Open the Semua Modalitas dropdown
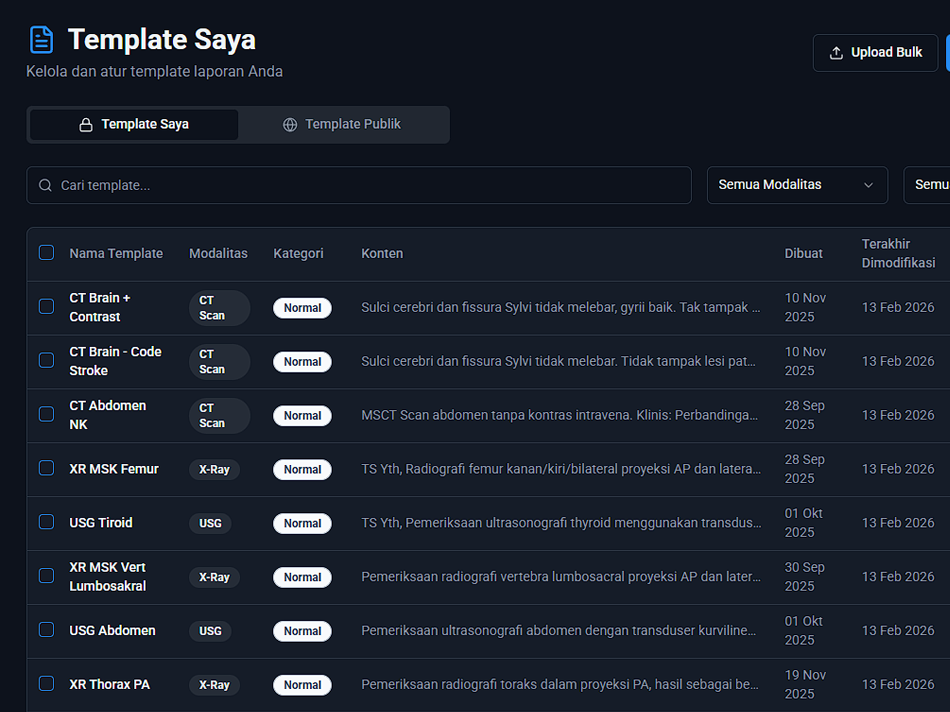This screenshot has width=950, height=712. 797,185
